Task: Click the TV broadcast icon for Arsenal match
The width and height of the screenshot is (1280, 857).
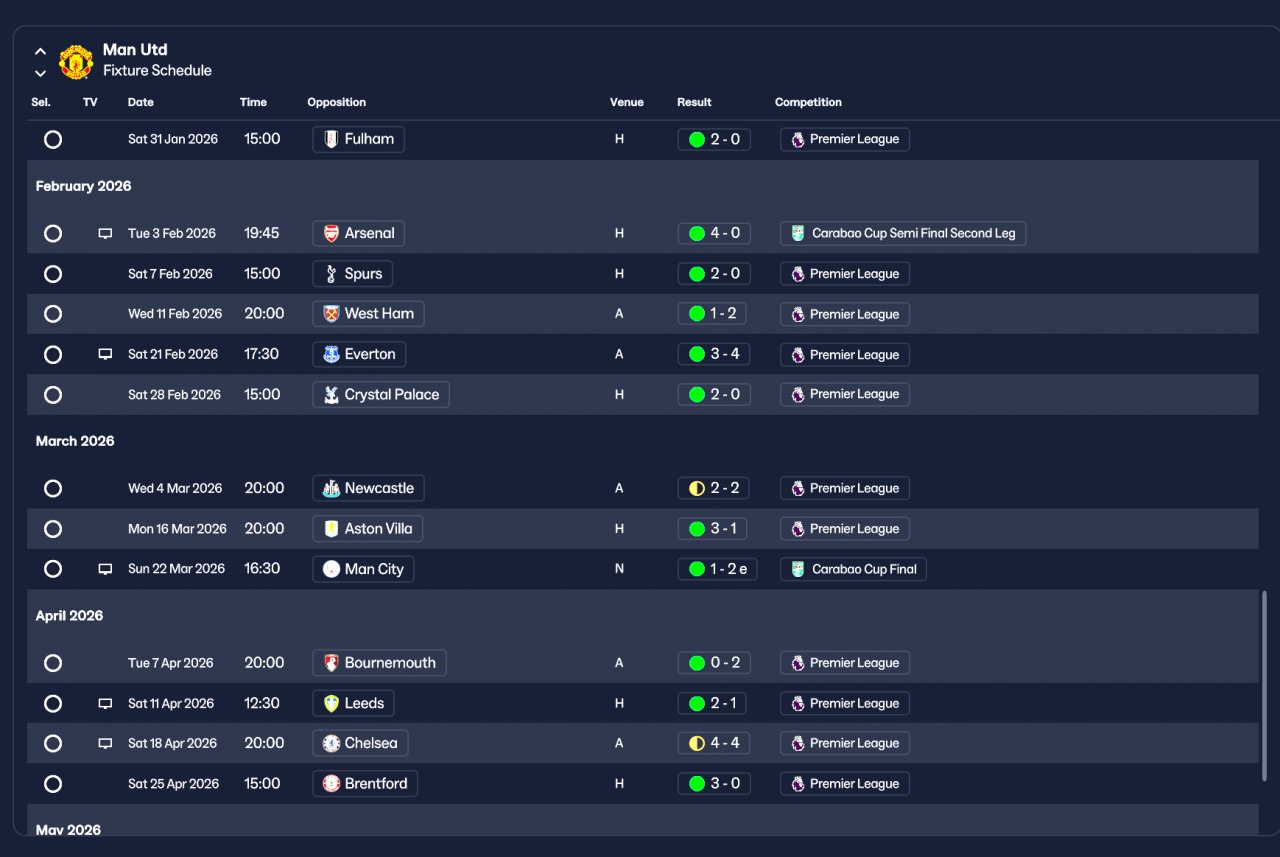Action: click(x=105, y=234)
